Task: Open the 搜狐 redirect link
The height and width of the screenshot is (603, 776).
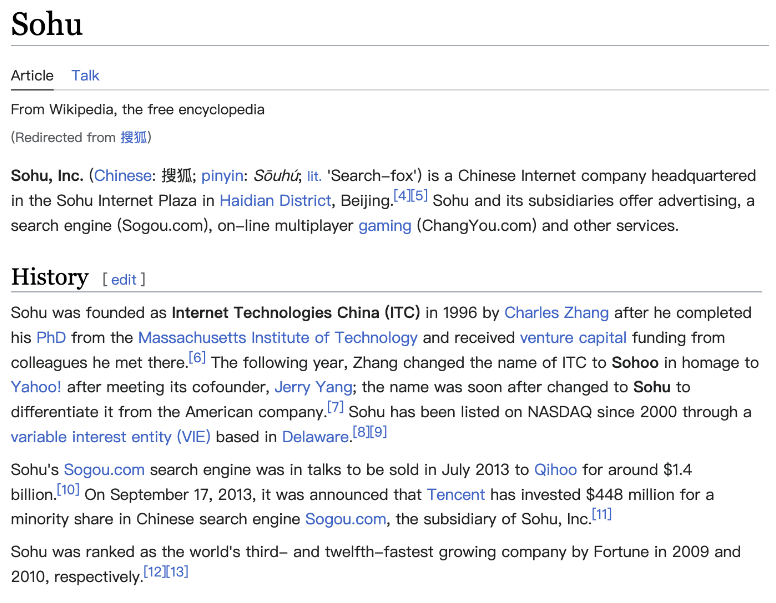Action: click(134, 137)
